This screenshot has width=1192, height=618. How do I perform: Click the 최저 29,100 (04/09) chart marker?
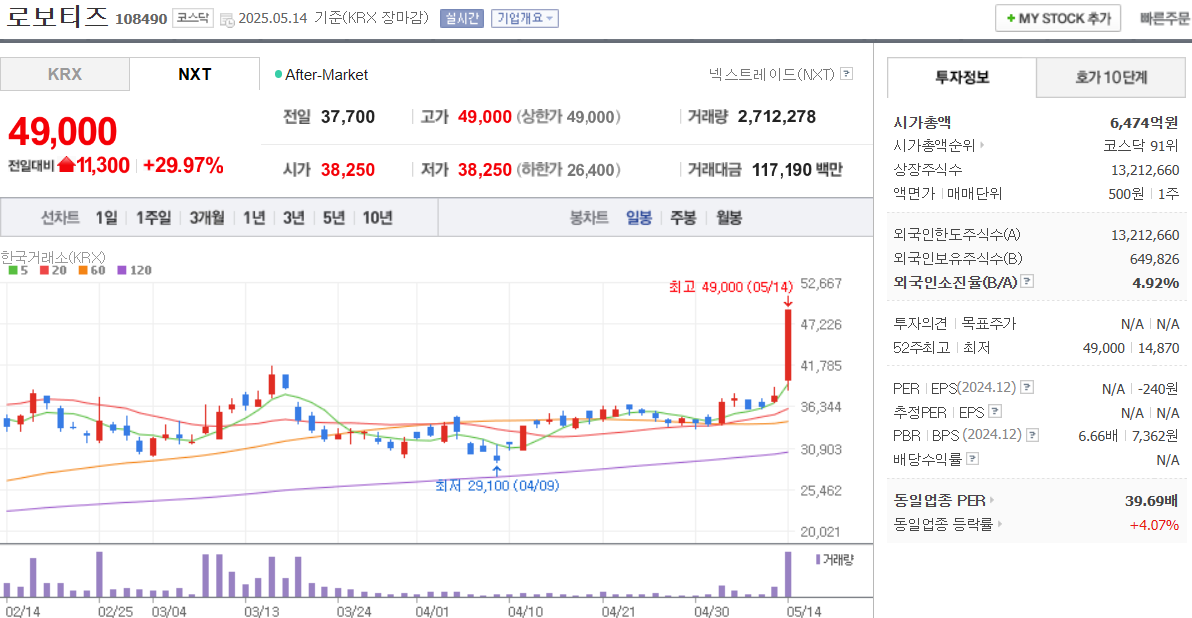[496, 485]
